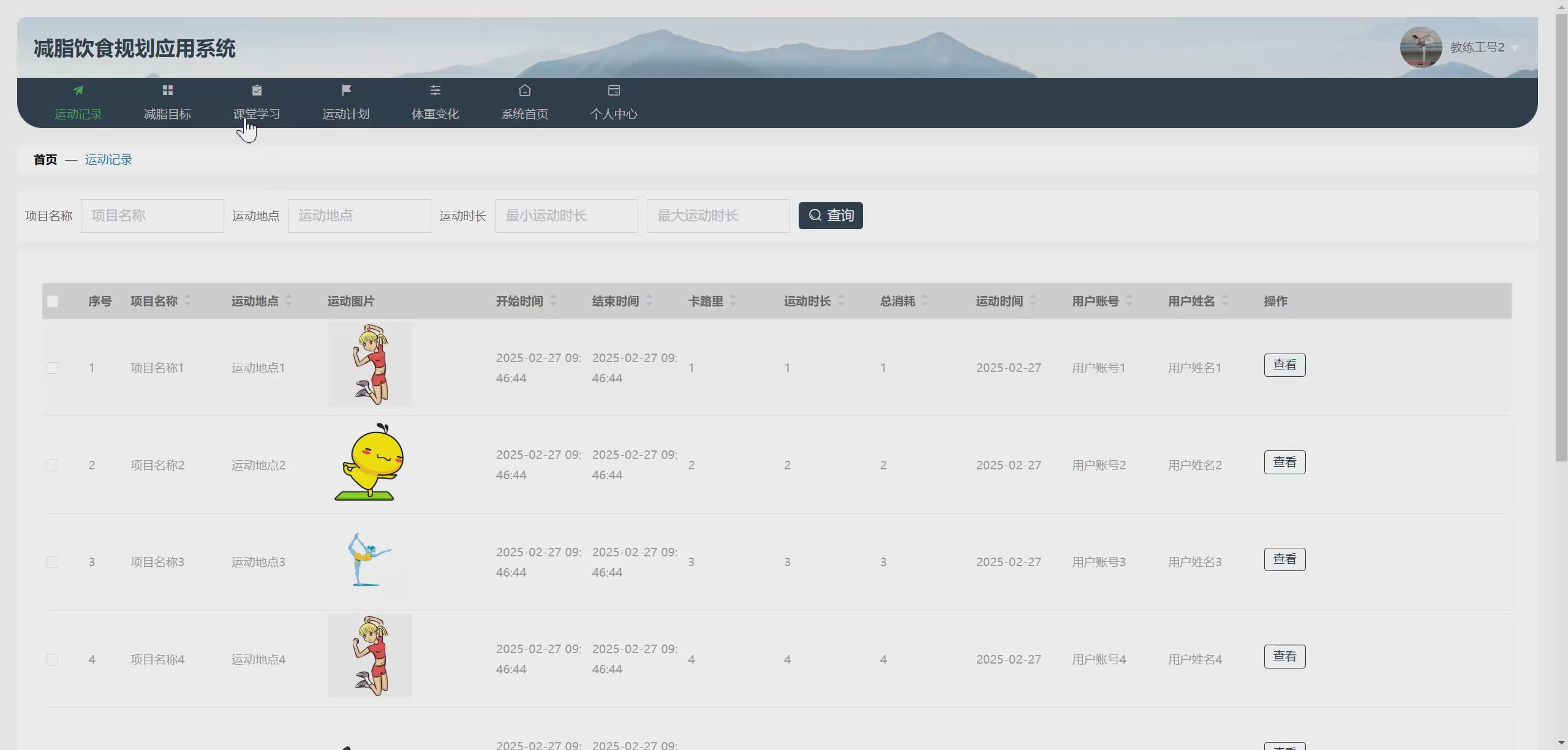Go to 体重变化 menu item
1568x750 pixels.
pyautogui.click(x=435, y=114)
